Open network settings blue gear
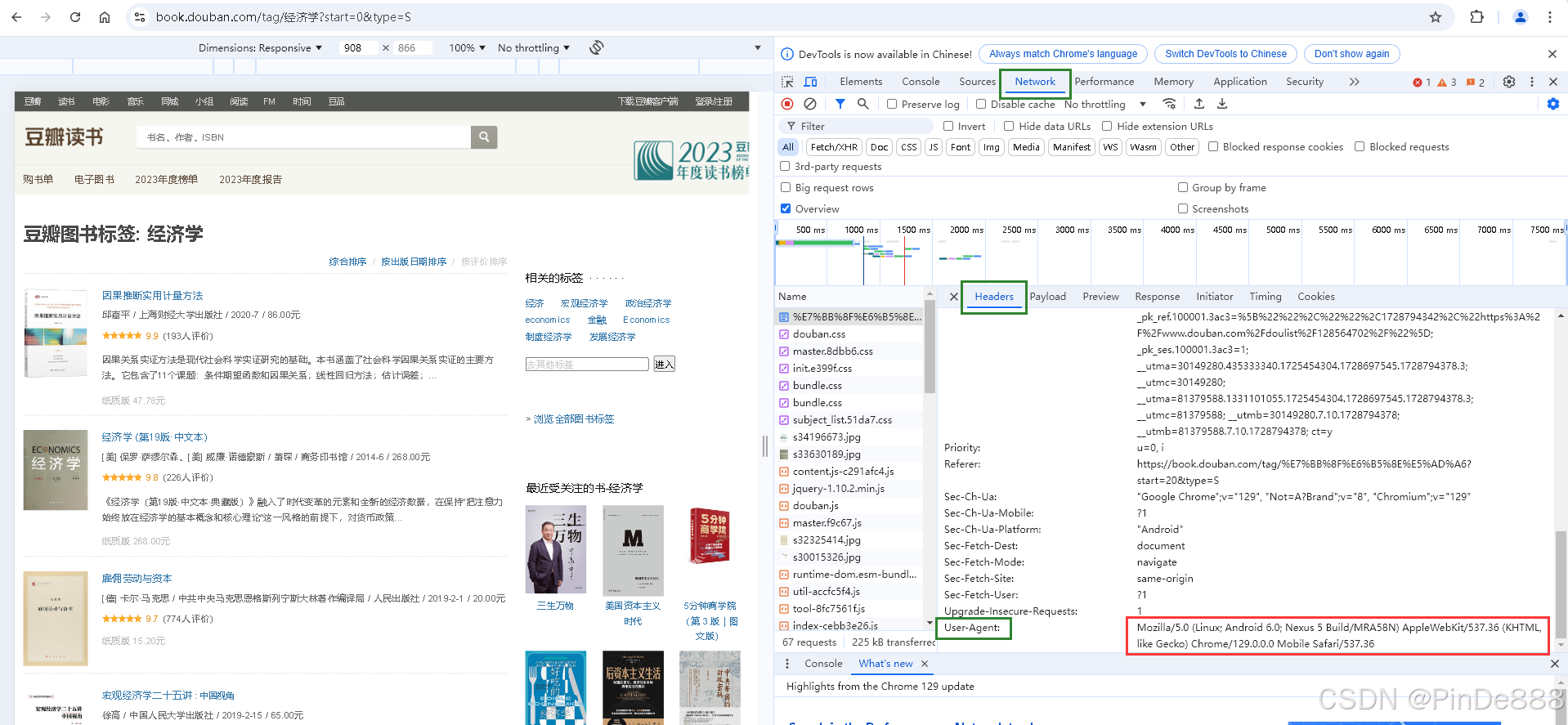This screenshot has width=1568, height=725. tap(1553, 104)
